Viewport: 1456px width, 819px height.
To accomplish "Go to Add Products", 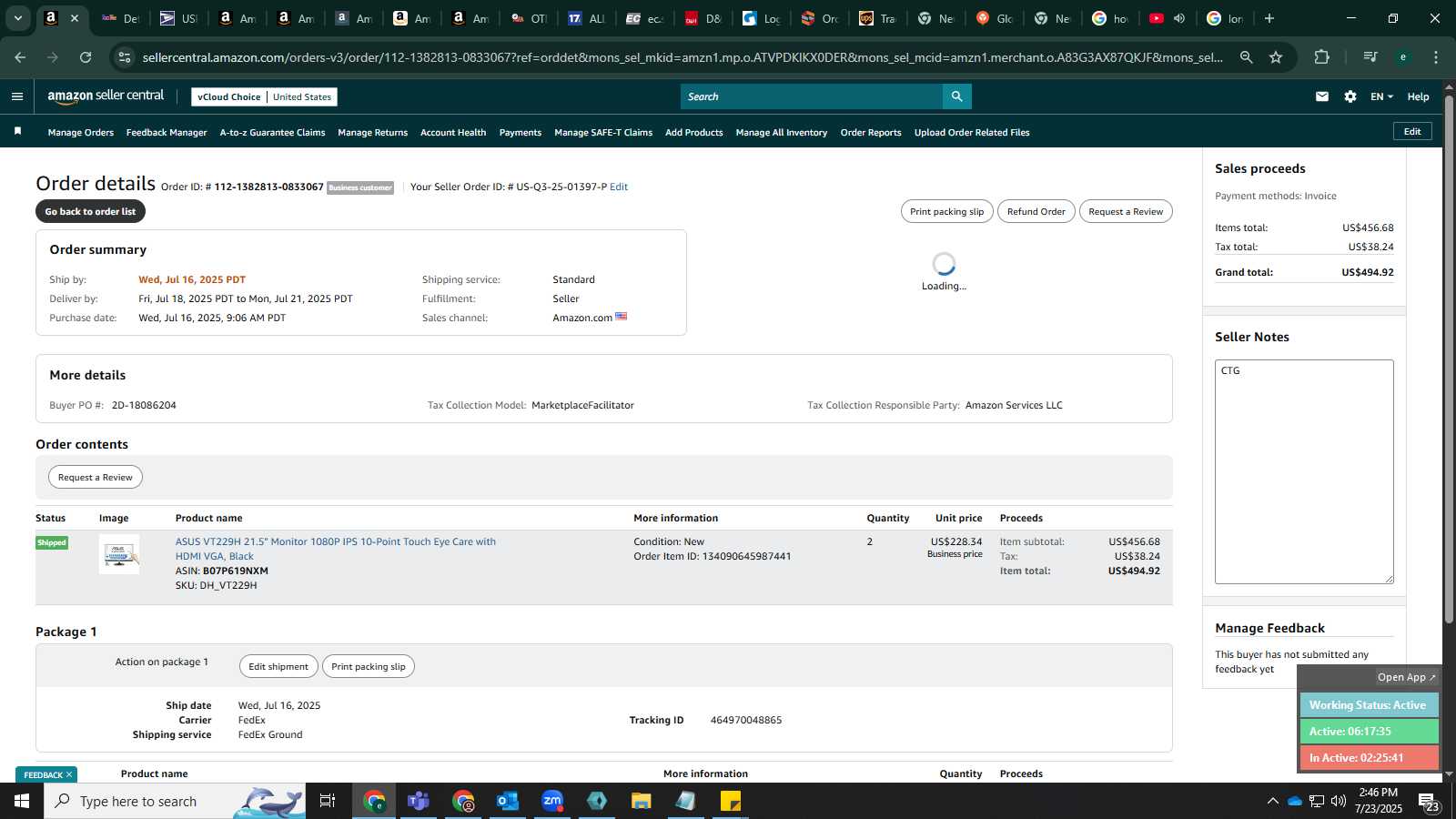I will [694, 133].
